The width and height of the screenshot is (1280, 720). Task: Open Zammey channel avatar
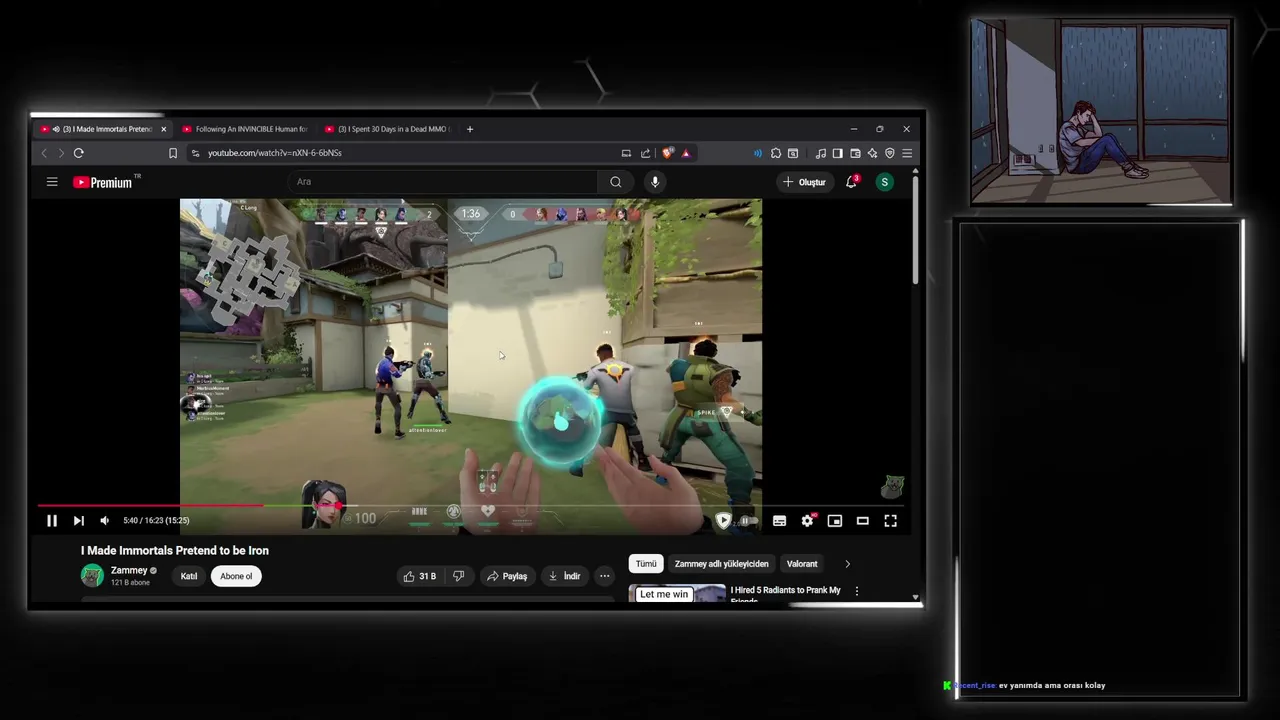(92, 575)
